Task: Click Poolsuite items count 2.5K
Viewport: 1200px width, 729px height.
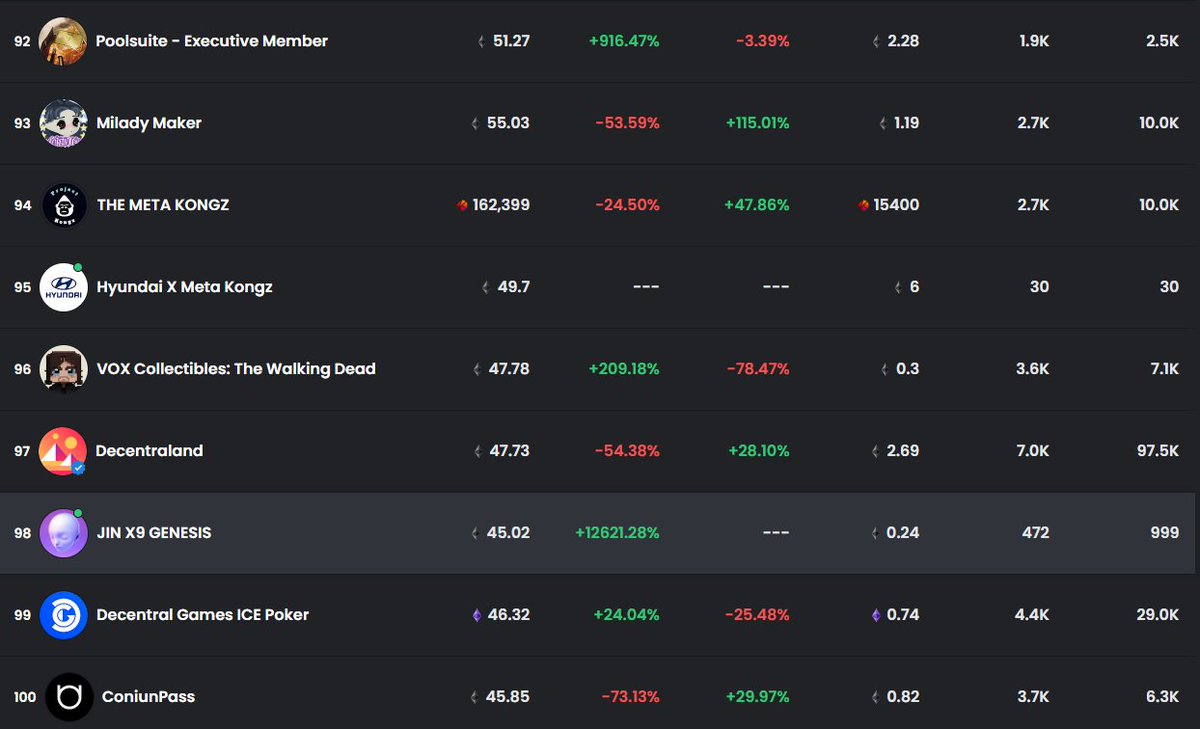Action: (x=1163, y=41)
